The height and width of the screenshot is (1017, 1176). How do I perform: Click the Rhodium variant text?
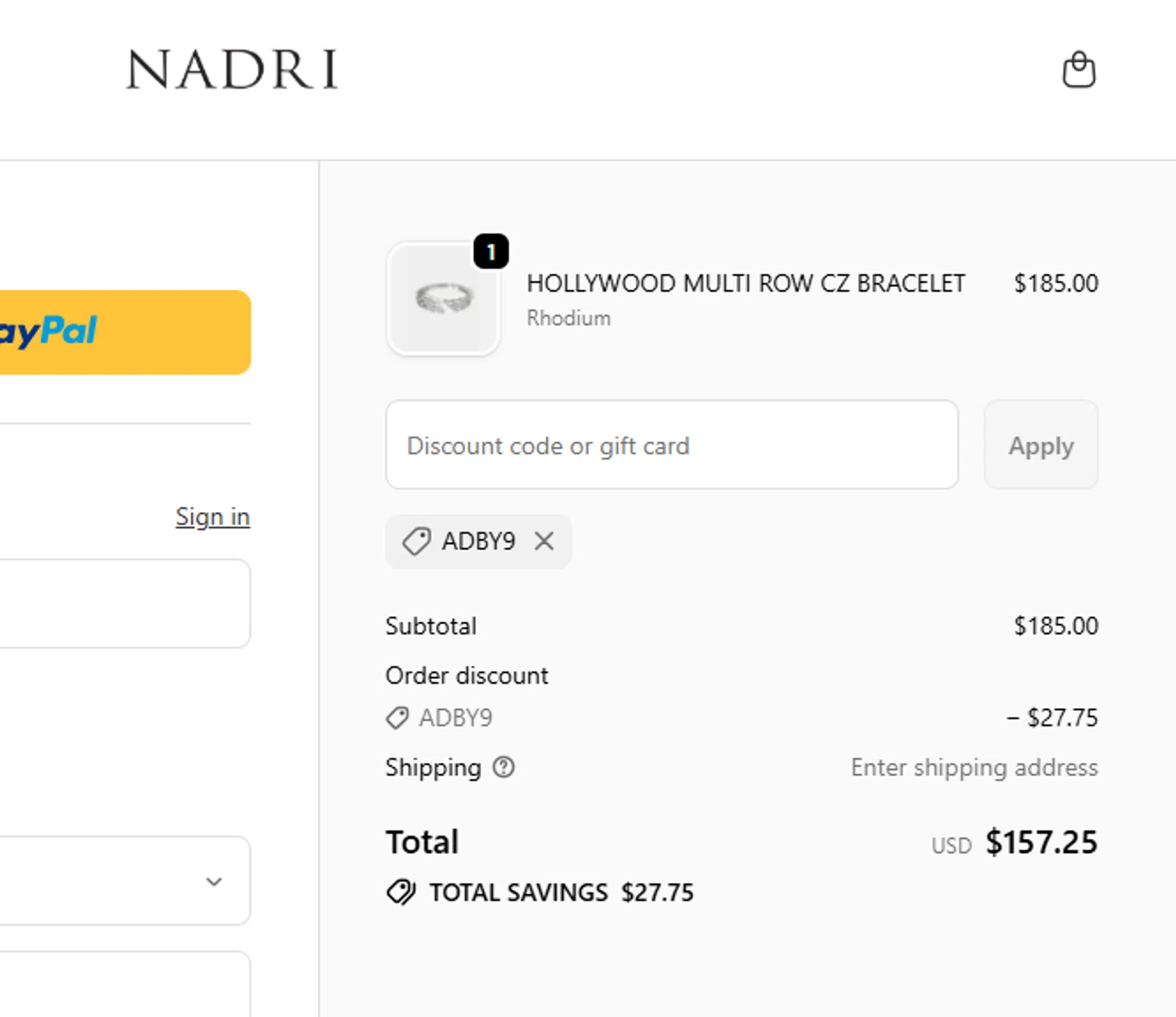tap(568, 318)
